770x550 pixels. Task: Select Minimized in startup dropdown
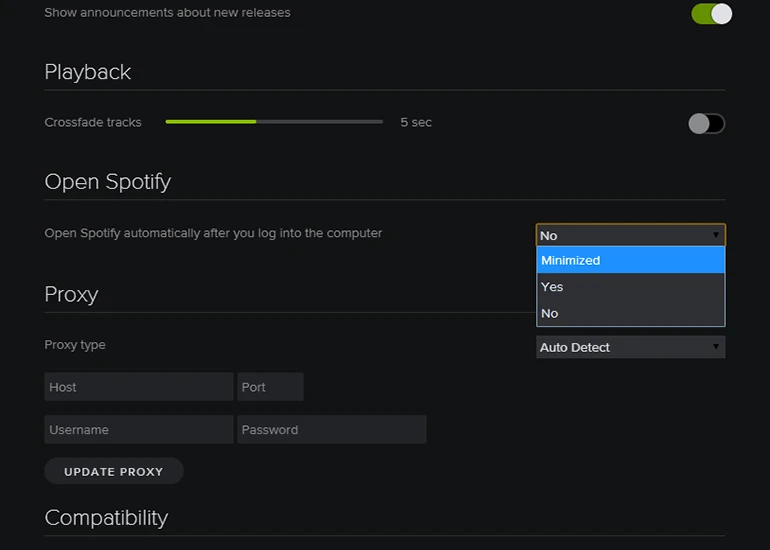point(631,260)
